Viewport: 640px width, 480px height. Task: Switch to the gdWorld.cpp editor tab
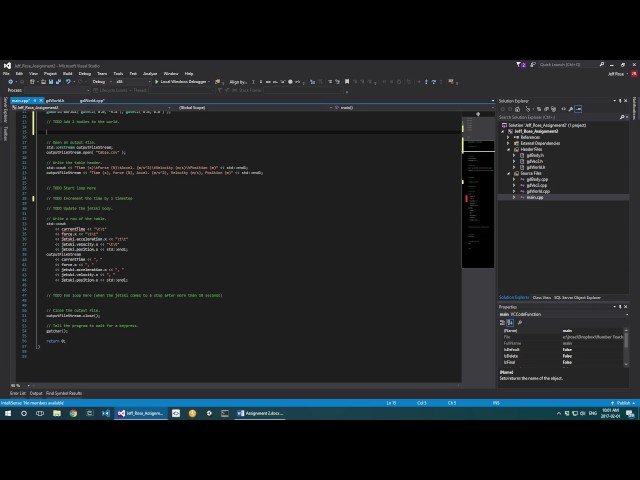pos(93,100)
